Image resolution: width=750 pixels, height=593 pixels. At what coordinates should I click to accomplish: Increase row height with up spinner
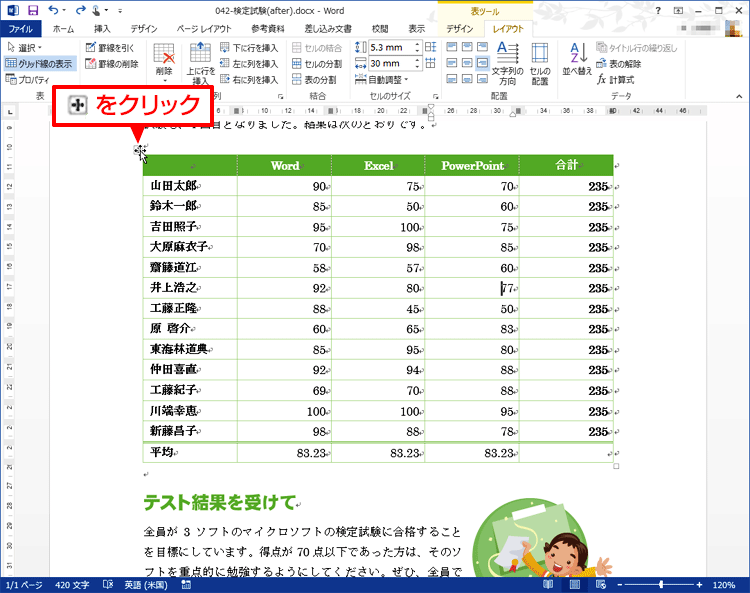click(418, 44)
